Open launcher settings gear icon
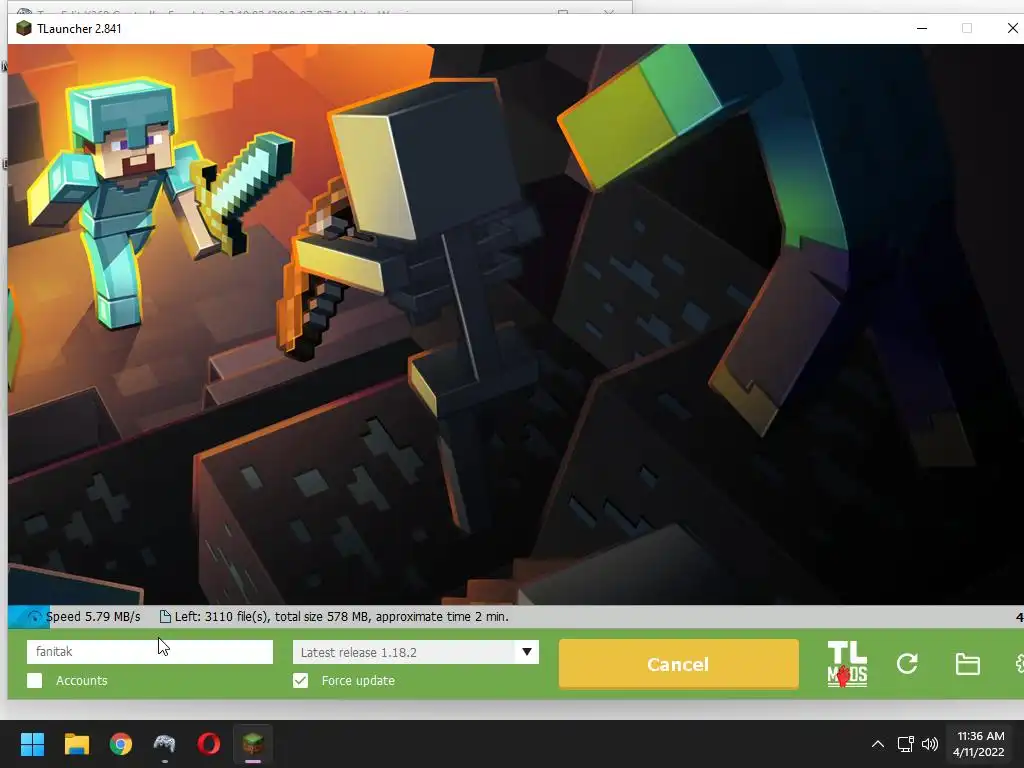1024x768 pixels. (1019, 664)
